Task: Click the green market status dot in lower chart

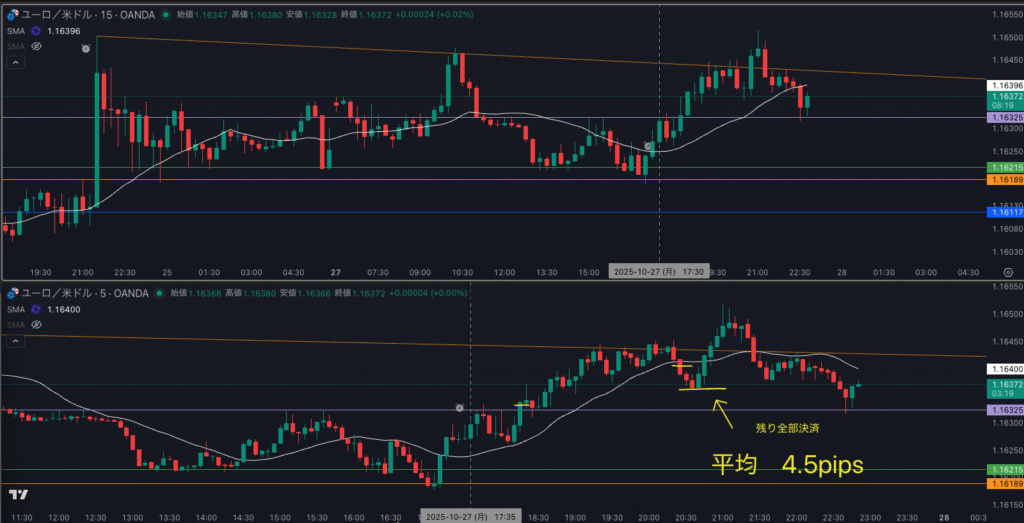Action: point(159,293)
